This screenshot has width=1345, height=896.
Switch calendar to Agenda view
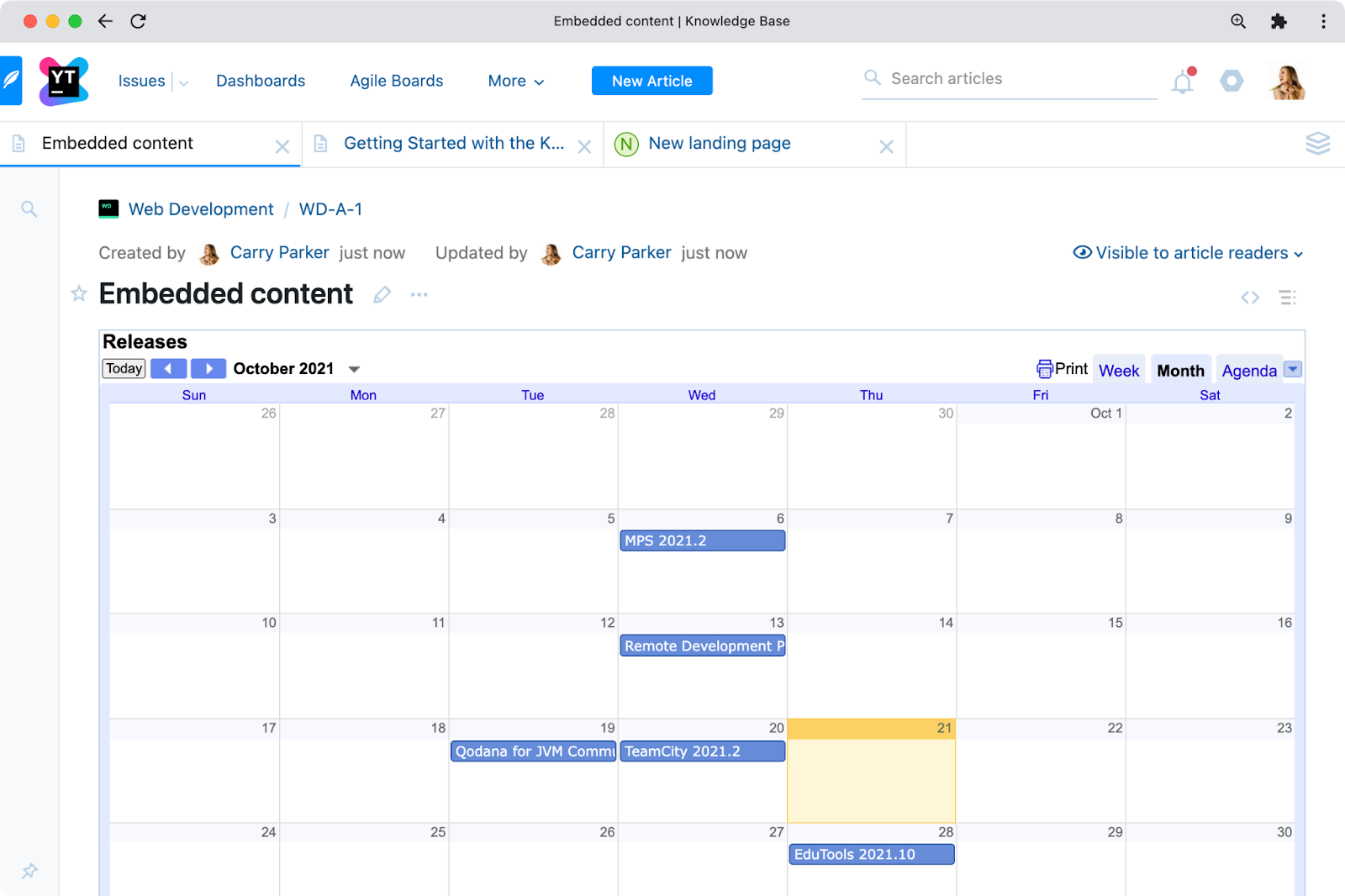point(1249,371)
